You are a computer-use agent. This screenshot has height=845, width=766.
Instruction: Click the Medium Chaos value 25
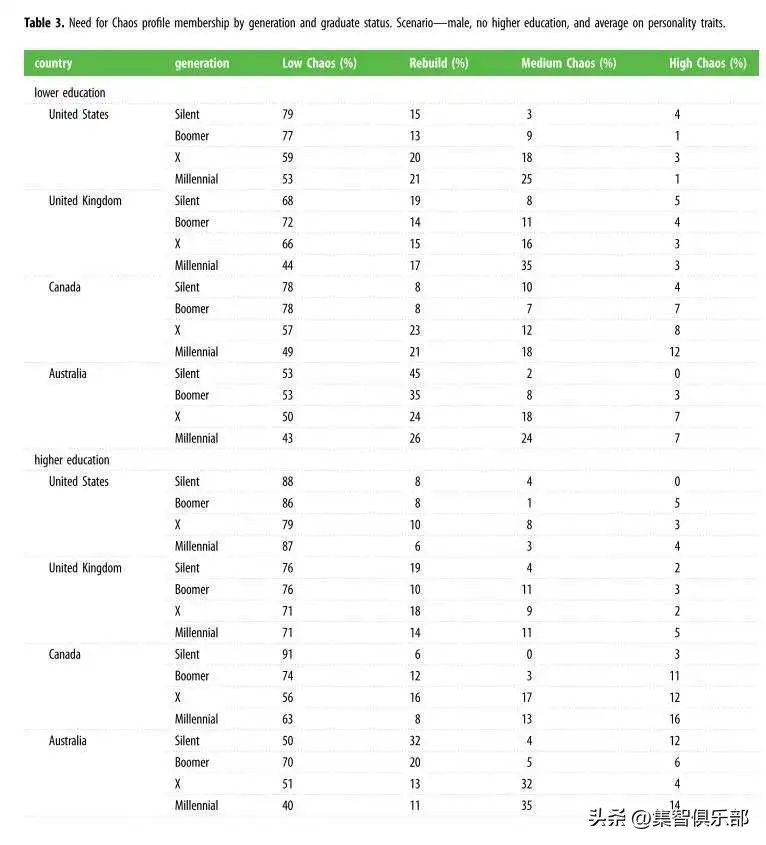coord(527,179)
